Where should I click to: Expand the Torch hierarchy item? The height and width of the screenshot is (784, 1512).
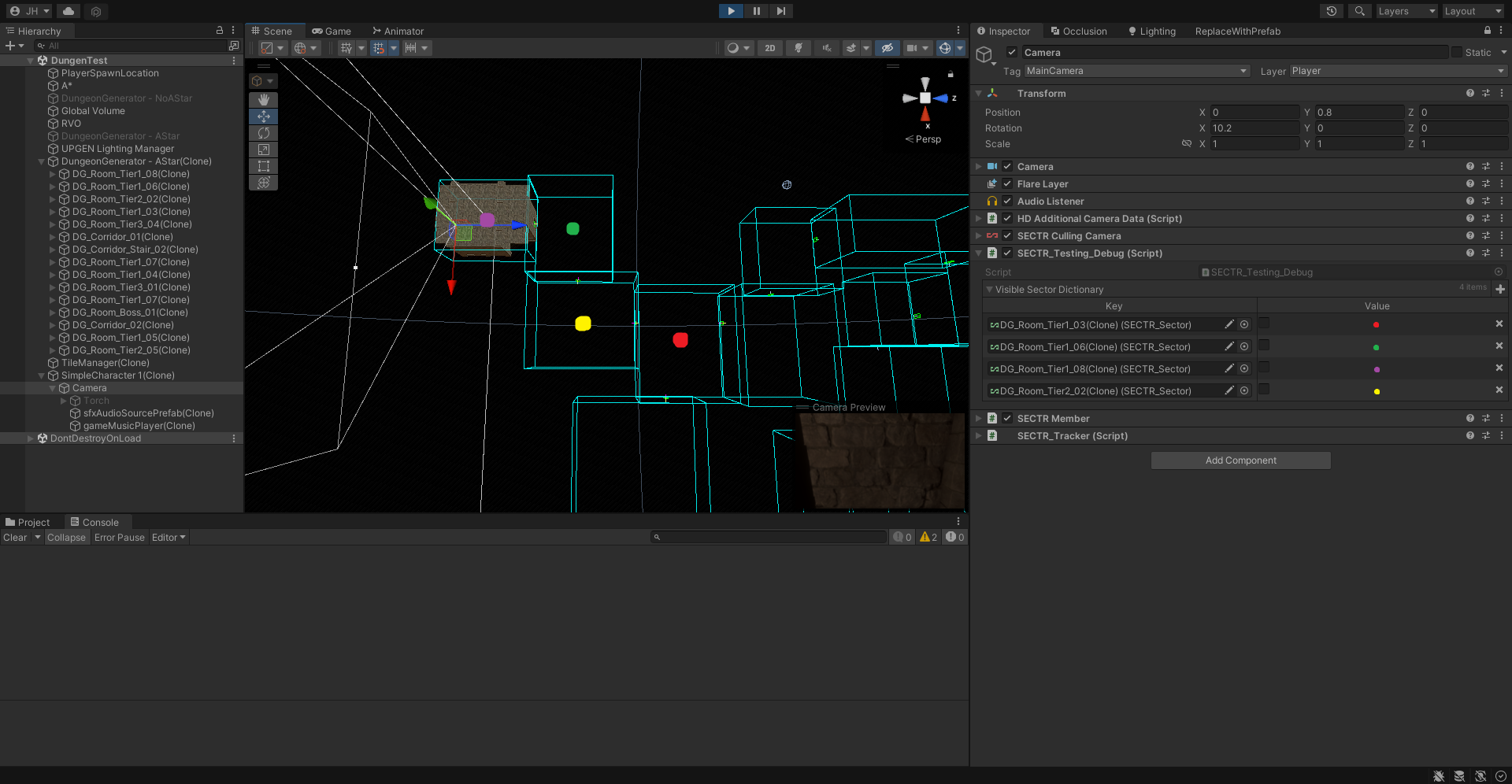64,401
